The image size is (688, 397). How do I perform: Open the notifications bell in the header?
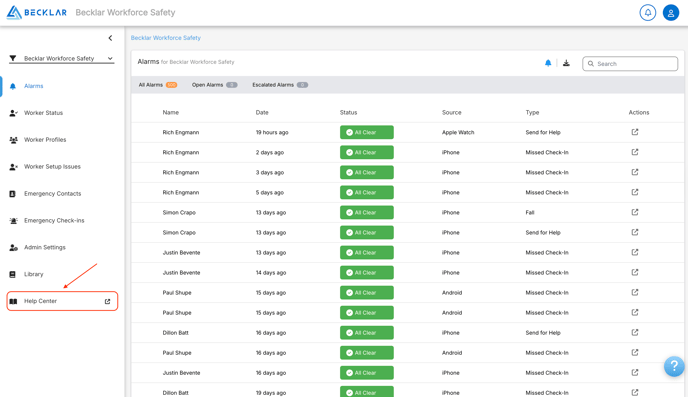647,13
